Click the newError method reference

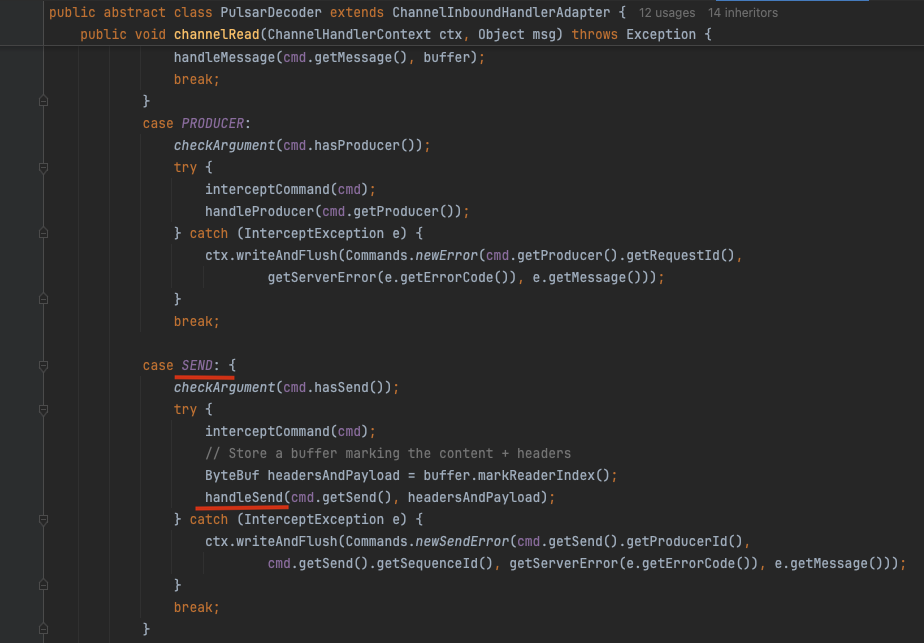click(446, 256)
